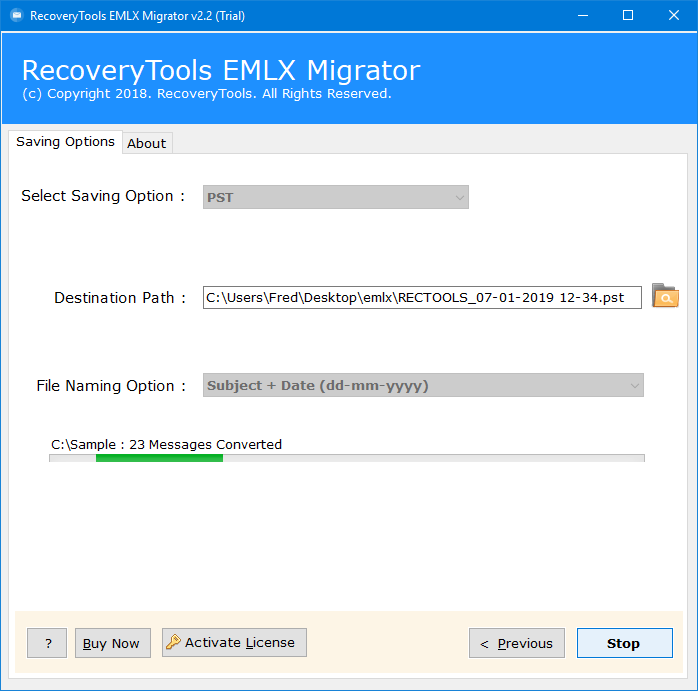This screenshot has width=698, height=691.
Task: Open the Select Saving Option dropdown
Action: point(336,197)
